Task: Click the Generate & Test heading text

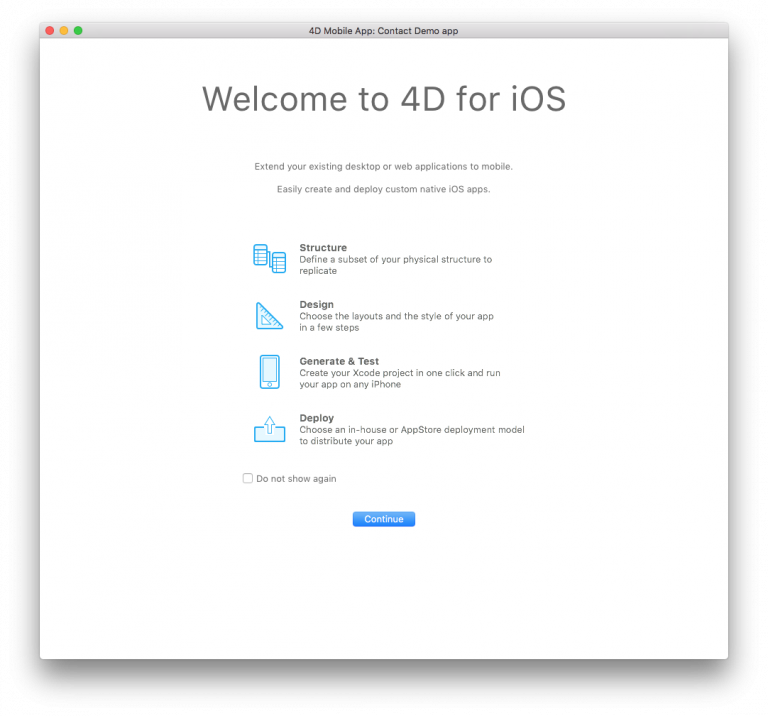Action: pos(339,361)
